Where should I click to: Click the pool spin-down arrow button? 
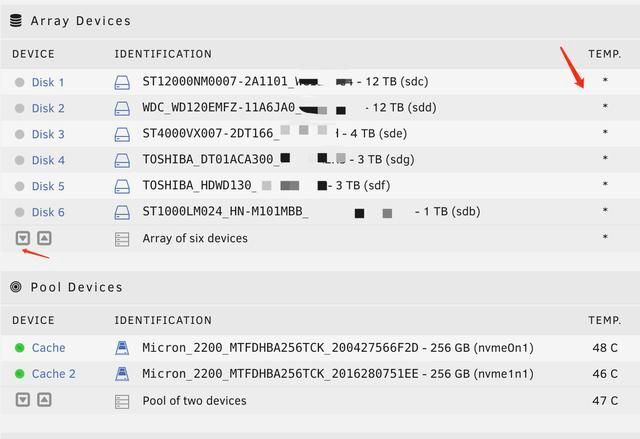[x=22, y=400]
